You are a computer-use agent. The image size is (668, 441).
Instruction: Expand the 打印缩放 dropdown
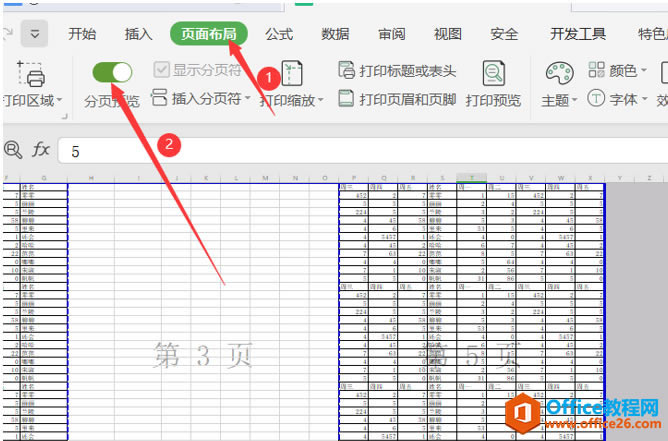click(320, 100)
